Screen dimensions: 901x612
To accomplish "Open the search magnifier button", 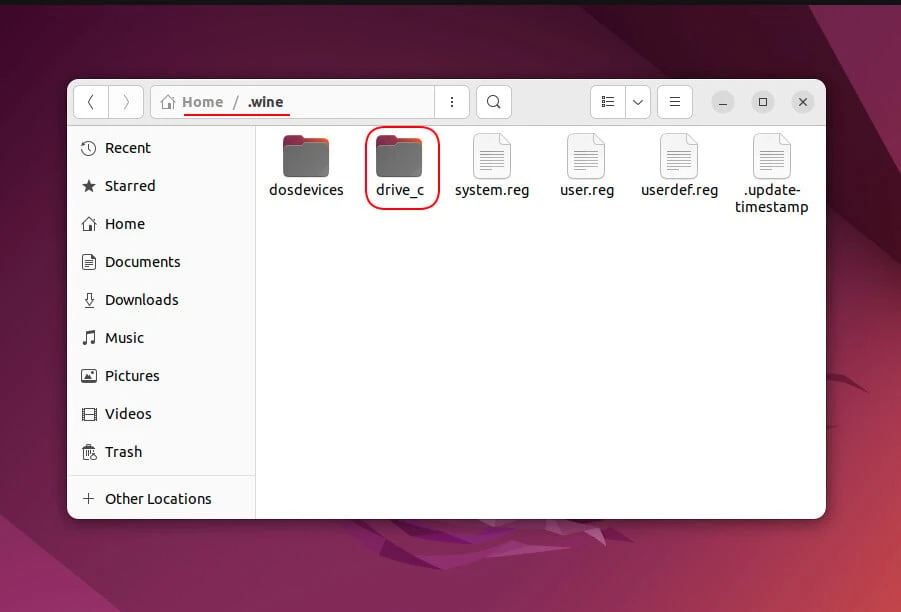I will tap(493, 102).
